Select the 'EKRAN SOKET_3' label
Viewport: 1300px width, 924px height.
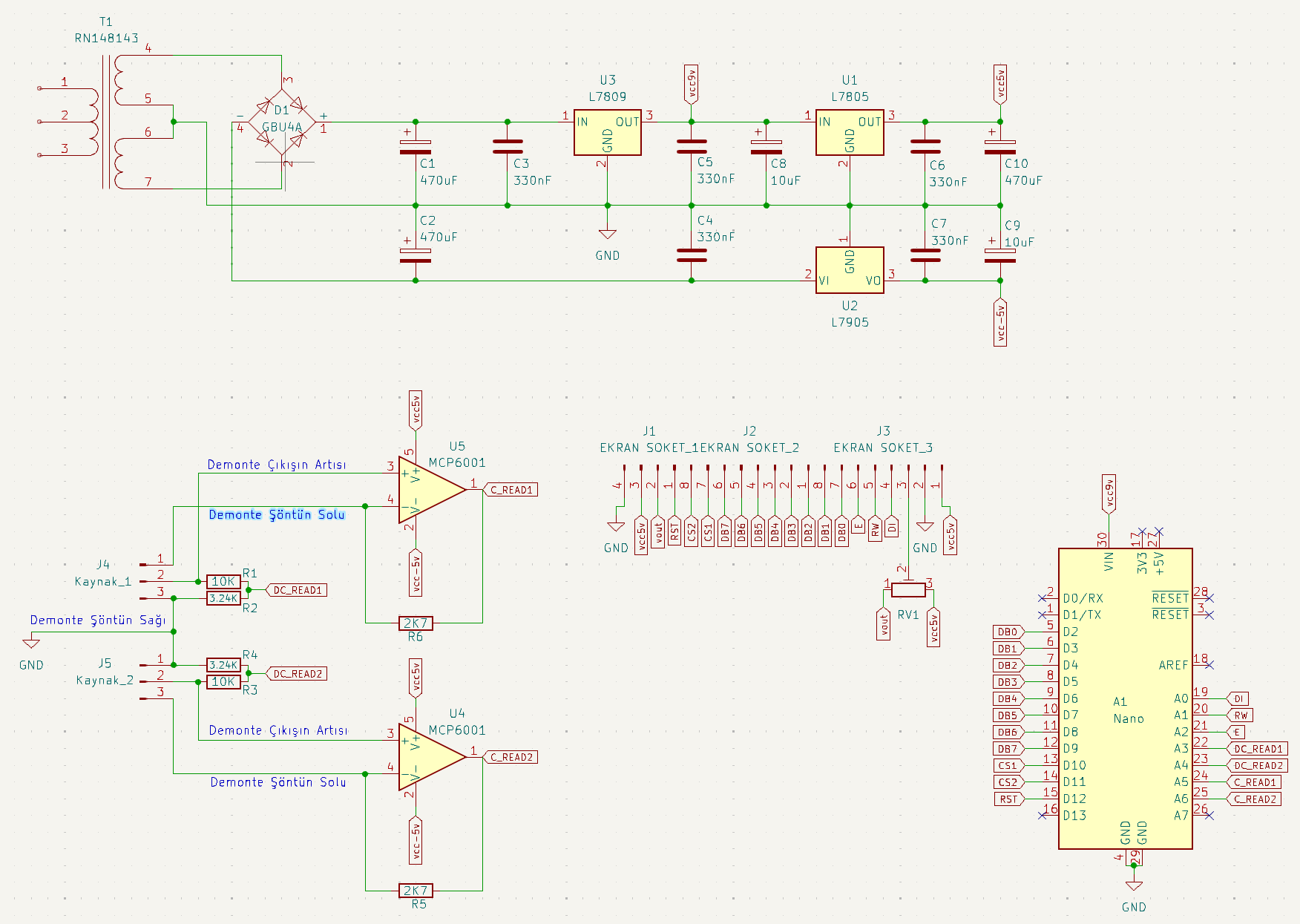(883, 448)
